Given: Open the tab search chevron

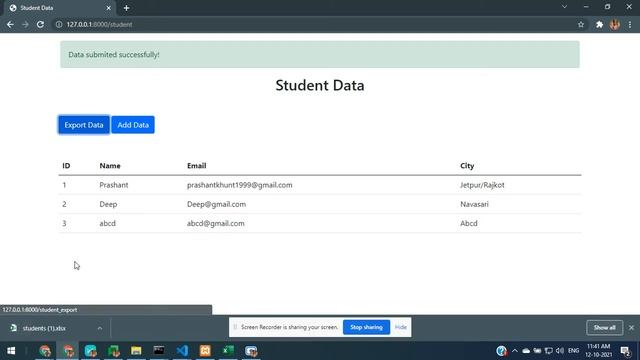Looking at the screenshot, I should point(564,7).
